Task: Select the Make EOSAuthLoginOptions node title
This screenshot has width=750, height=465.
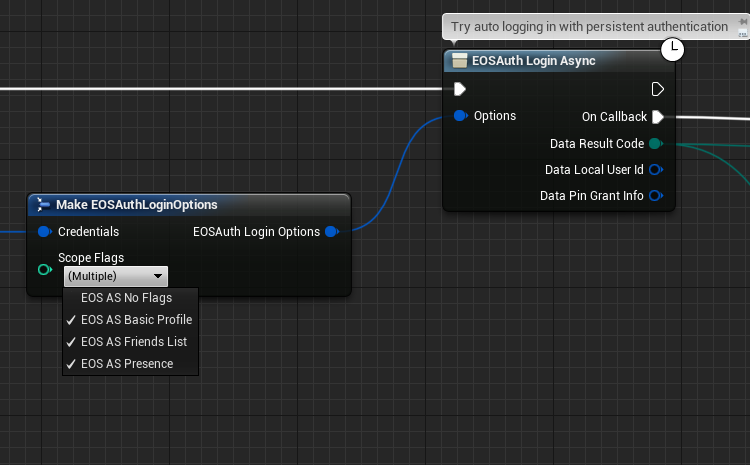Action: (x=136, y=205)
